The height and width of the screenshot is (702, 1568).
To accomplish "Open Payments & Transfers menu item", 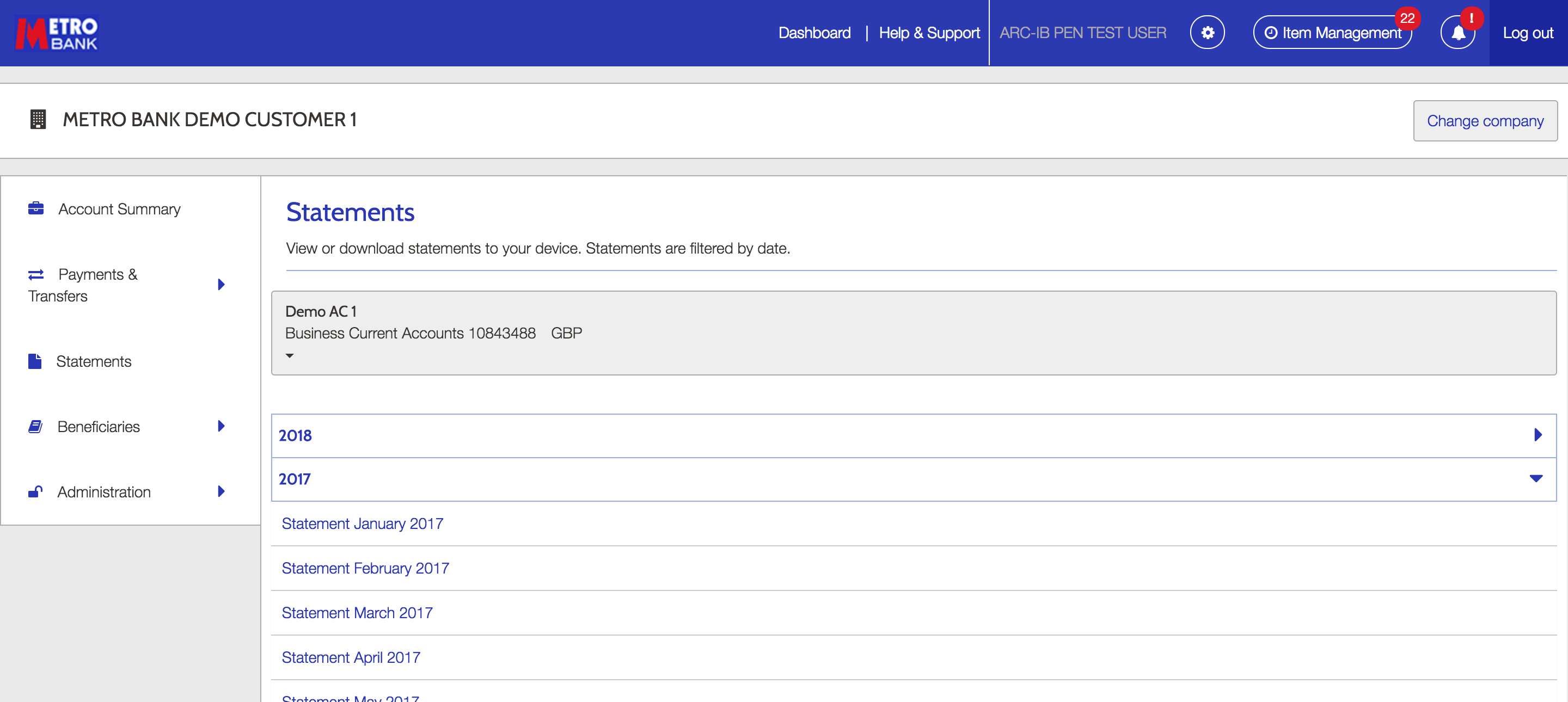I will pos(83,285).
